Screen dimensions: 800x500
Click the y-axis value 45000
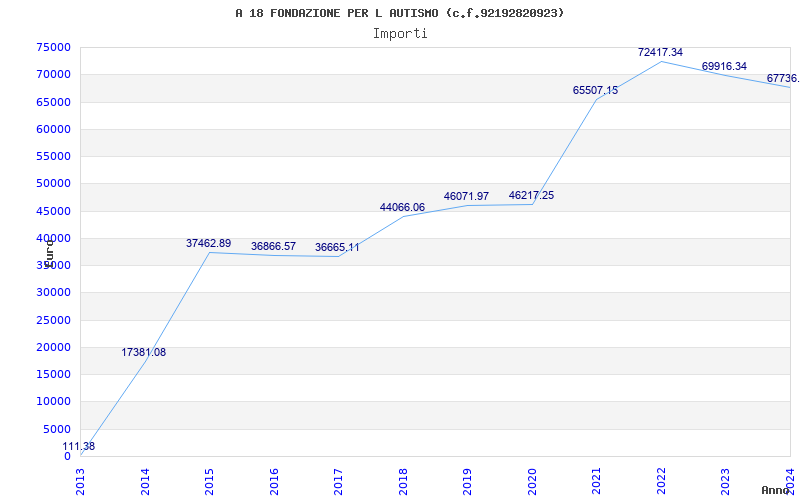tap(54, 211)
